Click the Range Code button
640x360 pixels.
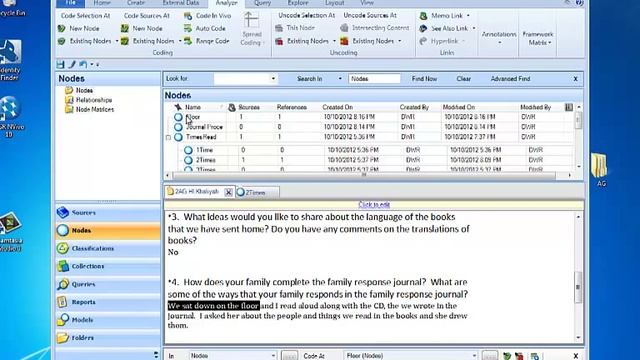click(x=207, y=41)
